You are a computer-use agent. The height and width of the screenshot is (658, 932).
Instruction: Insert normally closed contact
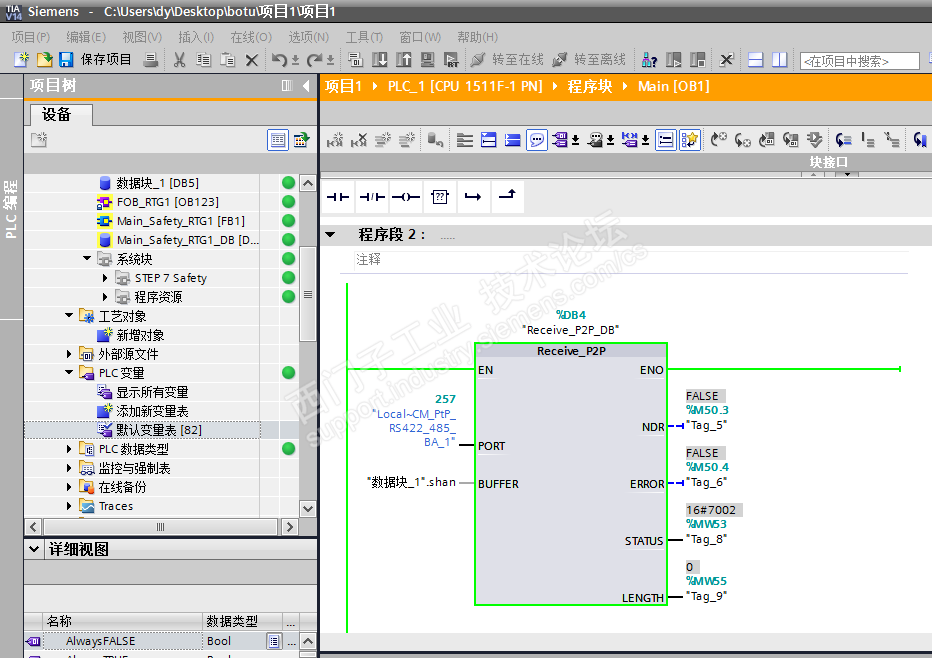coord(372,197)
